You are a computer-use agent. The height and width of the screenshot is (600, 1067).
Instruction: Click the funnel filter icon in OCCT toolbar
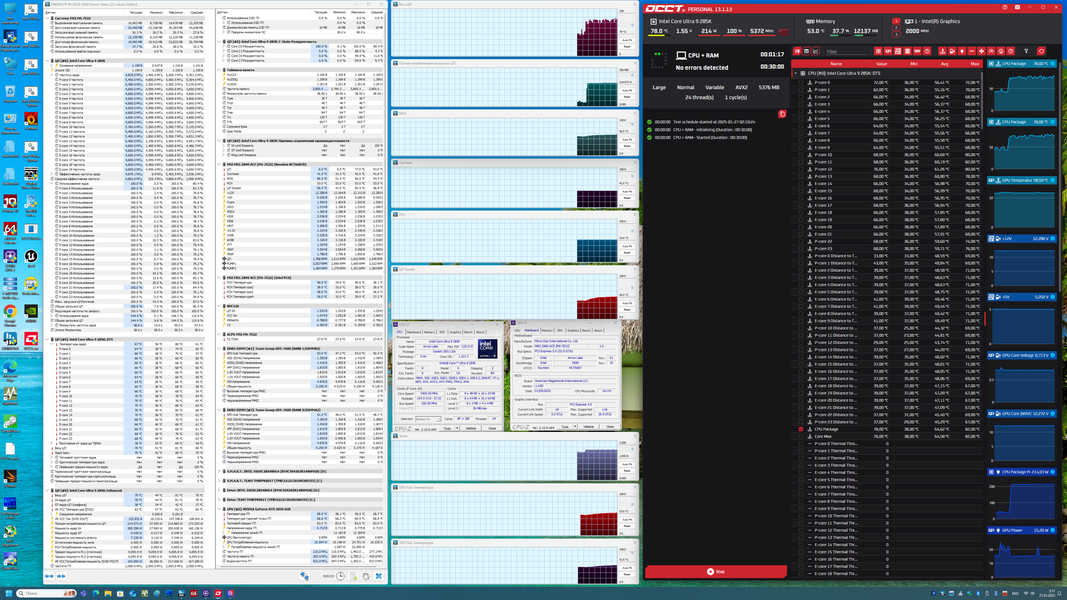tap(1026, 51)
